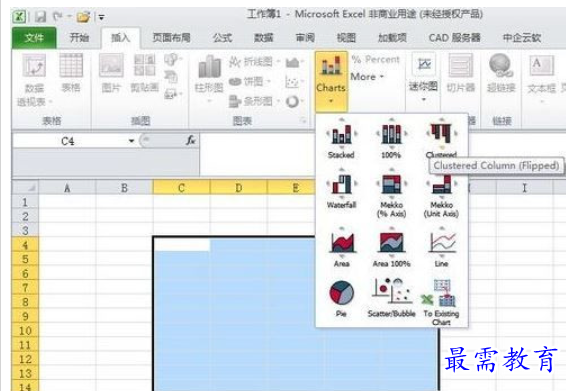This screenshot has width=566, height=391.
Task: Insert a Line chart from gallery
Action: pos(441,247)
